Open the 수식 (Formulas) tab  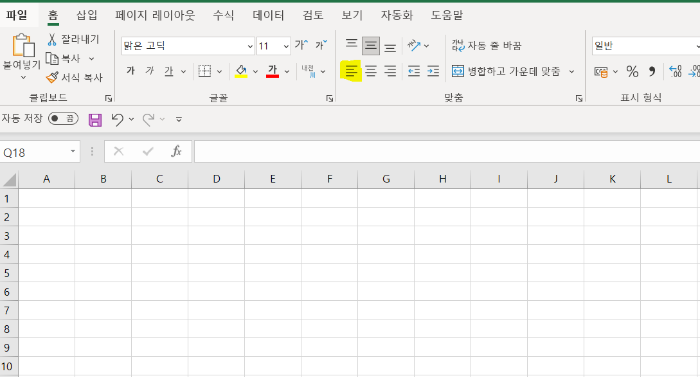tap(223, 15)
